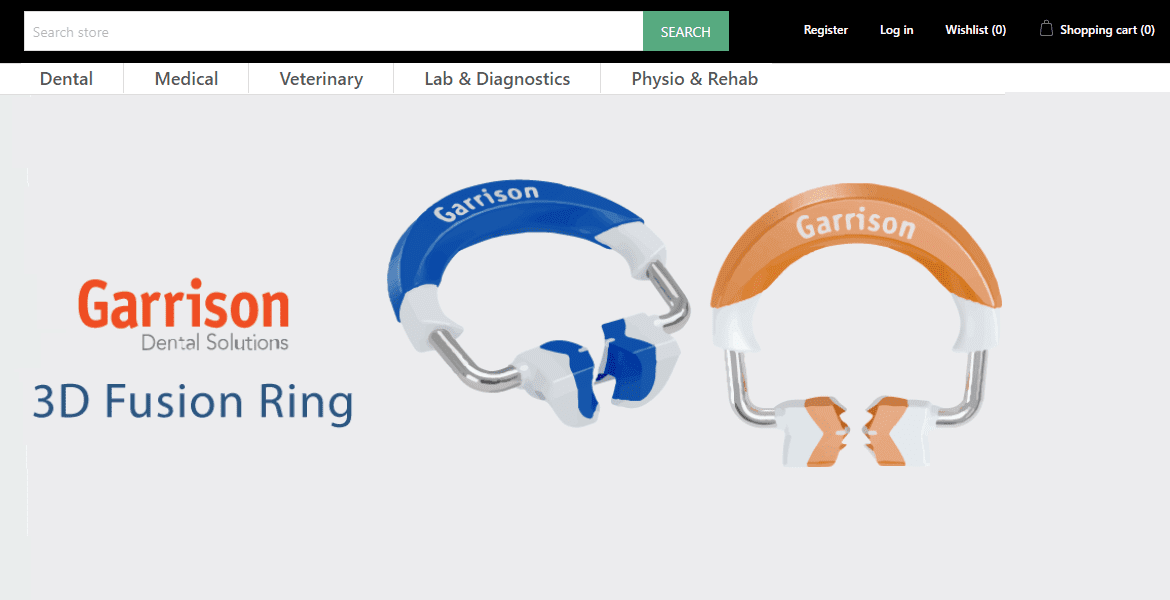Click the shopping cart bag icon

coord(1046,29)
